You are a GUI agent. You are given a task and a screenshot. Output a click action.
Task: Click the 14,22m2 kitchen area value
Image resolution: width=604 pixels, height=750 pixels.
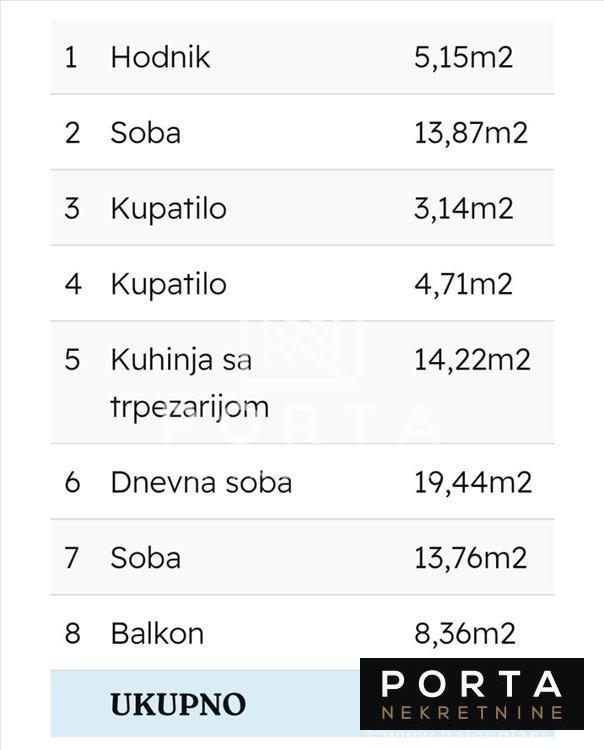point(472,359)
